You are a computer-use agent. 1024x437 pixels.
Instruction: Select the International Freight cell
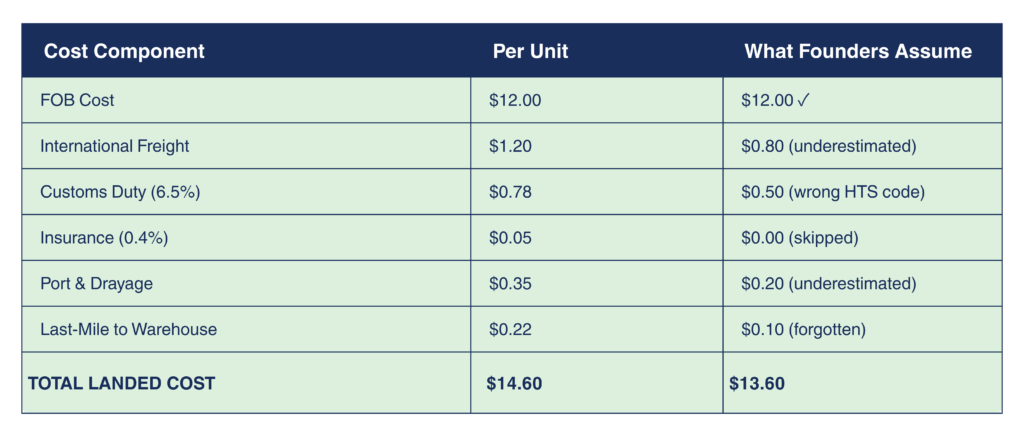[114, 146]
